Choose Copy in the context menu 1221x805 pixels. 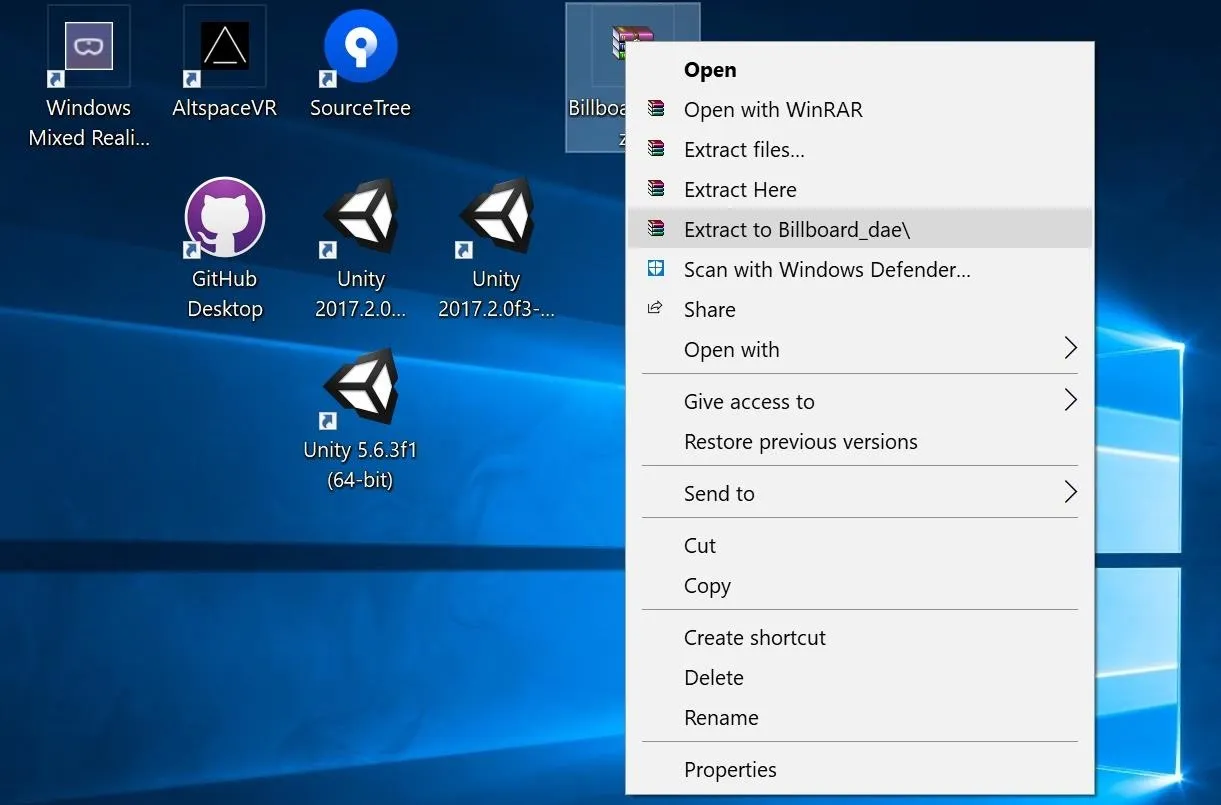(860, 586)
